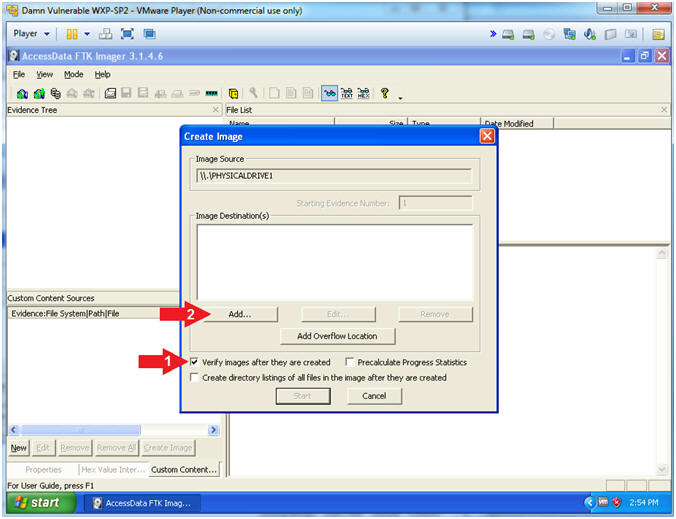
Task: Click VMware network adapter device icon
Action: click(x=570, y=34)
